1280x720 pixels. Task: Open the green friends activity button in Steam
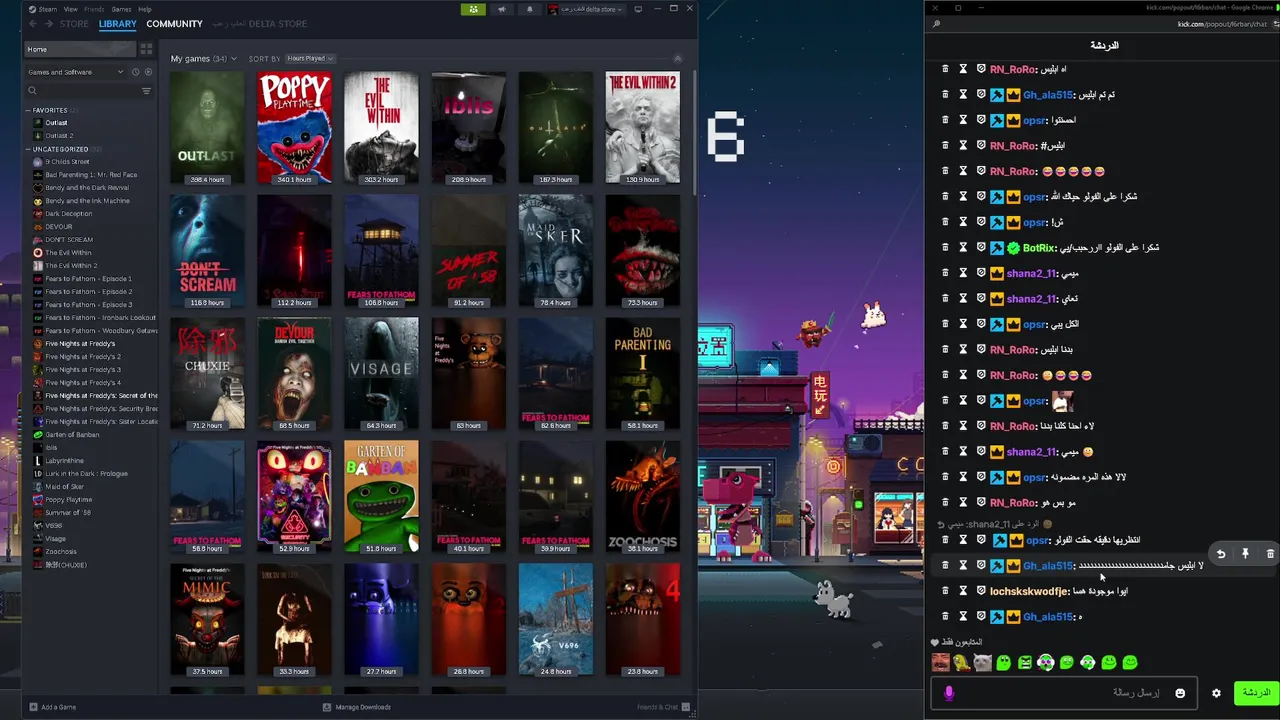point(473,9)
